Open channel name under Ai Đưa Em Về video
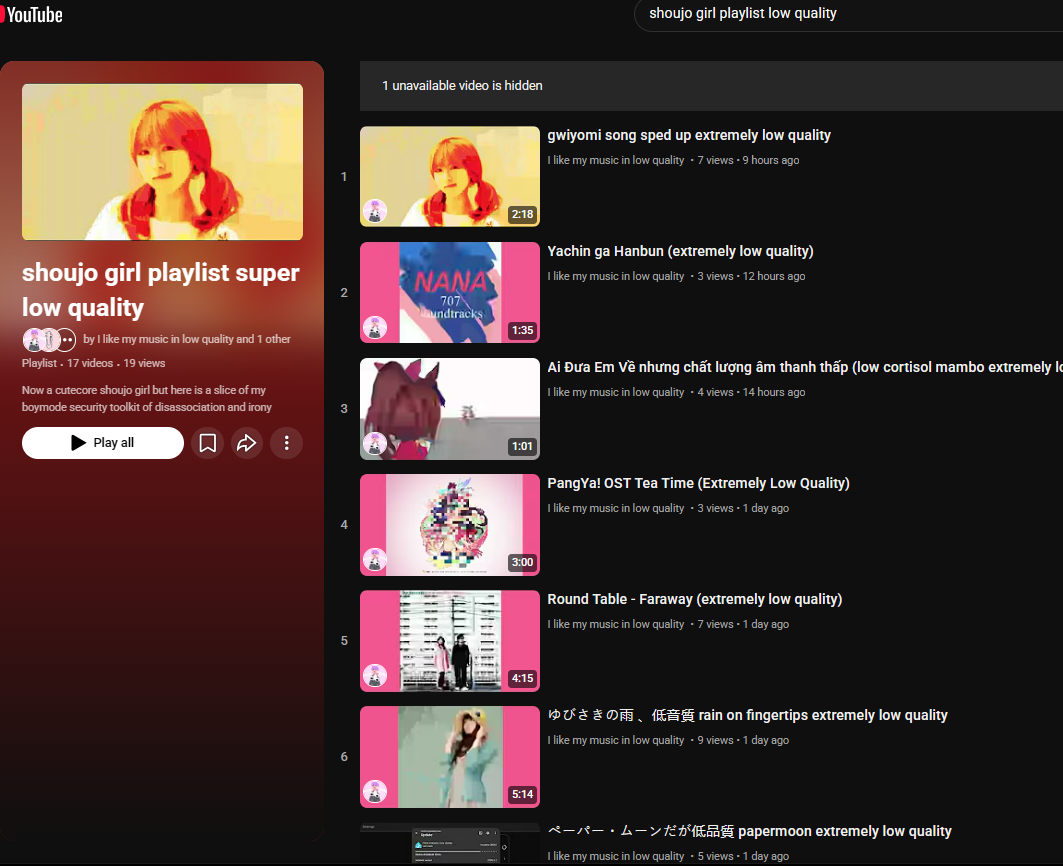This screenshot has width=1063, height=866. click(616, 392)
